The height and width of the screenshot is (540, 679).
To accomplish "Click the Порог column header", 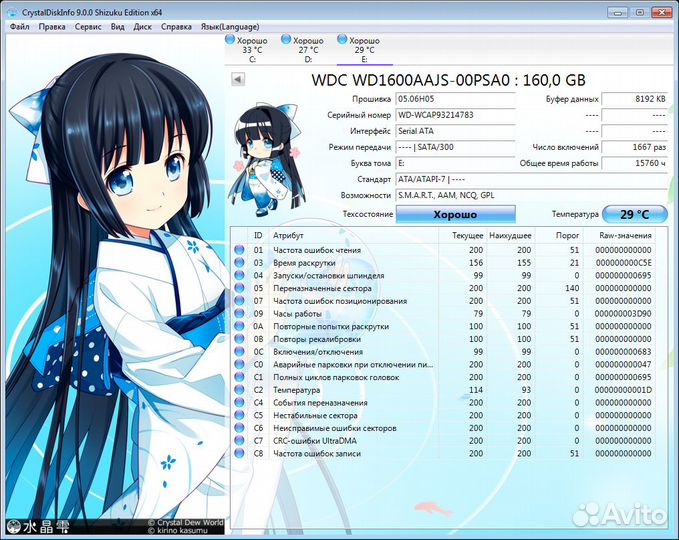I will click(567, 236).
